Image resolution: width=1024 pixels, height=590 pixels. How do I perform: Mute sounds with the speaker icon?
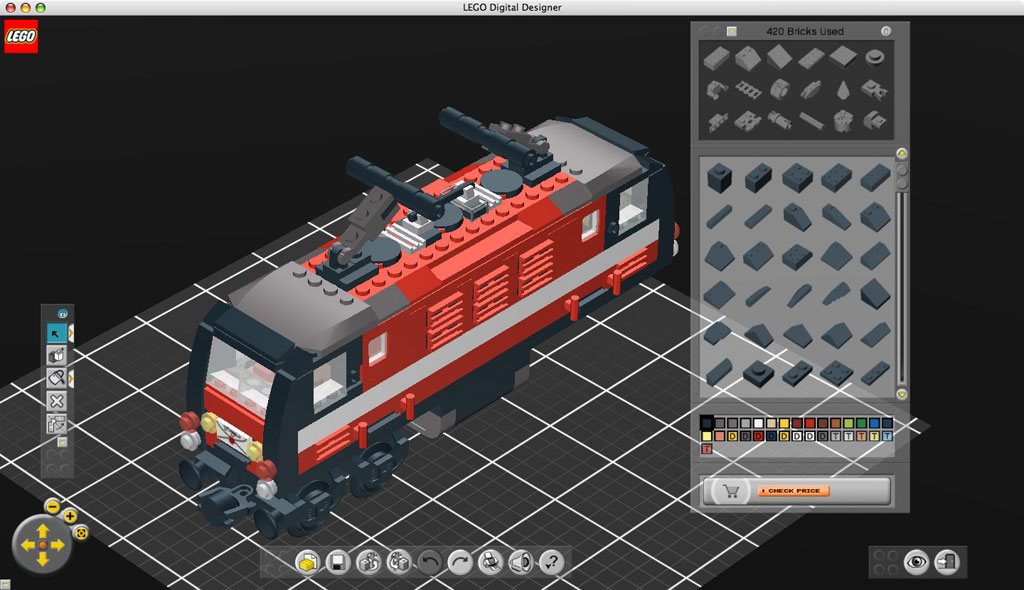point(520,562)
